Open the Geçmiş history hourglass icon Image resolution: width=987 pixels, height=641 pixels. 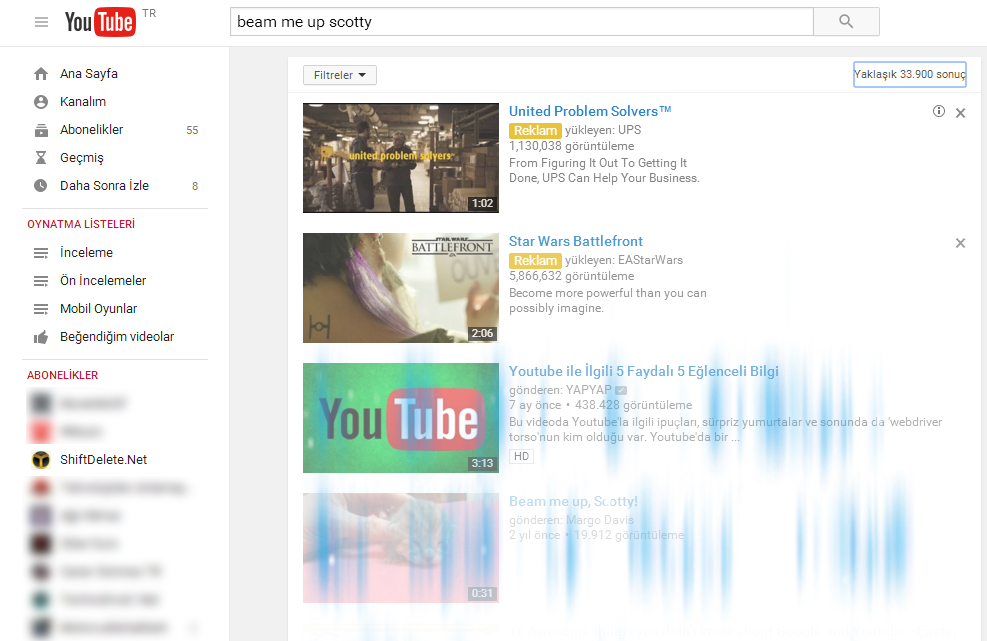[41, 157]
